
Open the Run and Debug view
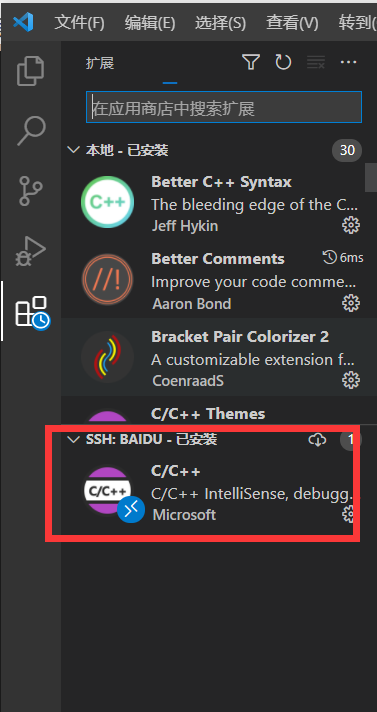pos(30,251)
